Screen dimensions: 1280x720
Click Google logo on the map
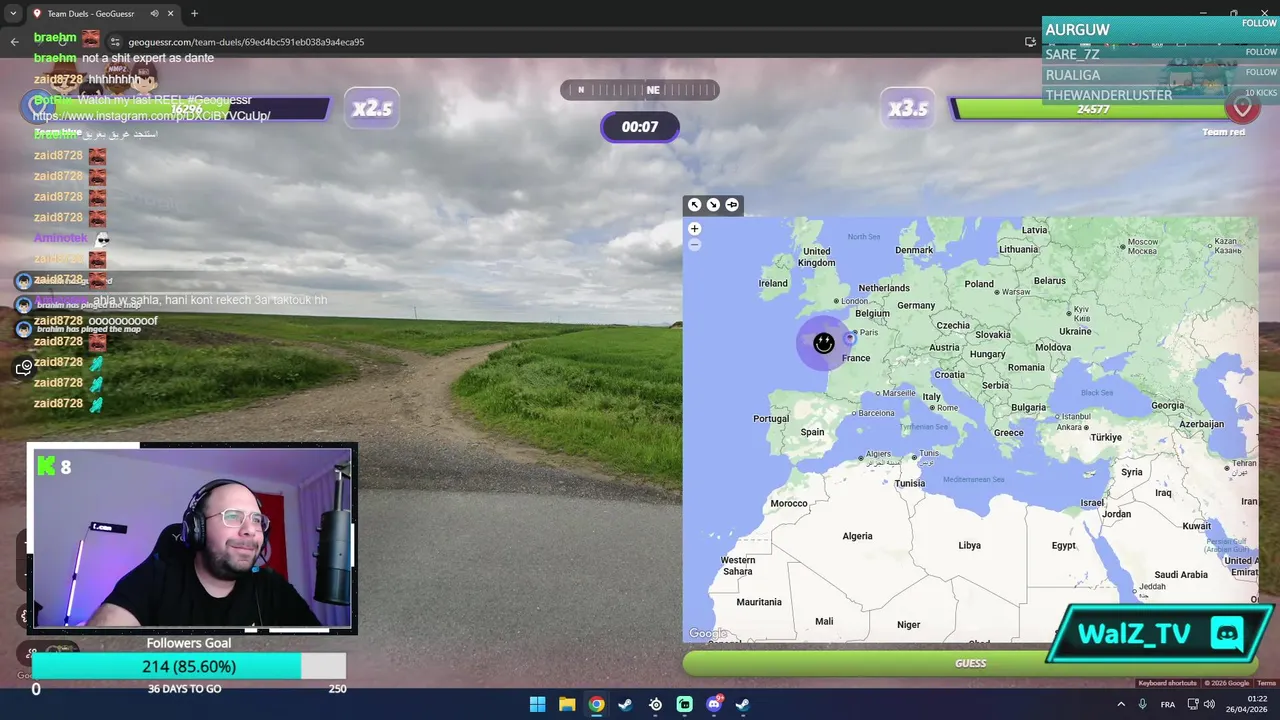click(708, 634)
